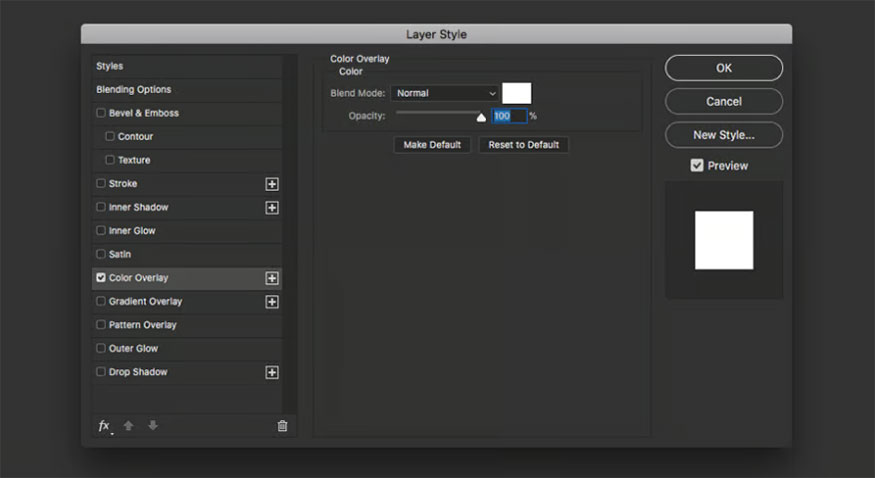This screenshot has width=875, height=478.
Task: Open the Blend Mode dropdown
Action: (x=444, y=93)
